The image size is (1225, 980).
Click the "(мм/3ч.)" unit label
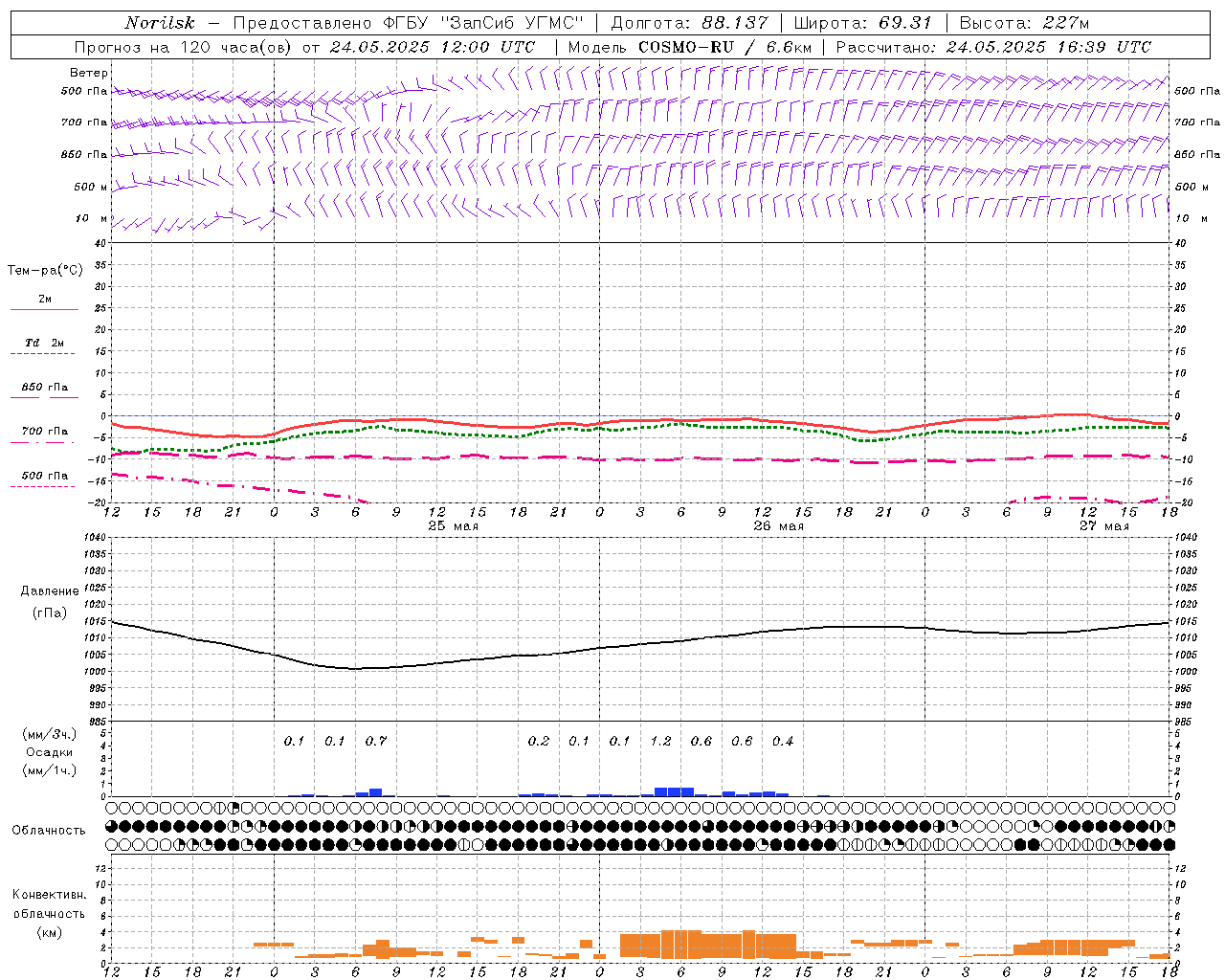click(x=50, y=734)
